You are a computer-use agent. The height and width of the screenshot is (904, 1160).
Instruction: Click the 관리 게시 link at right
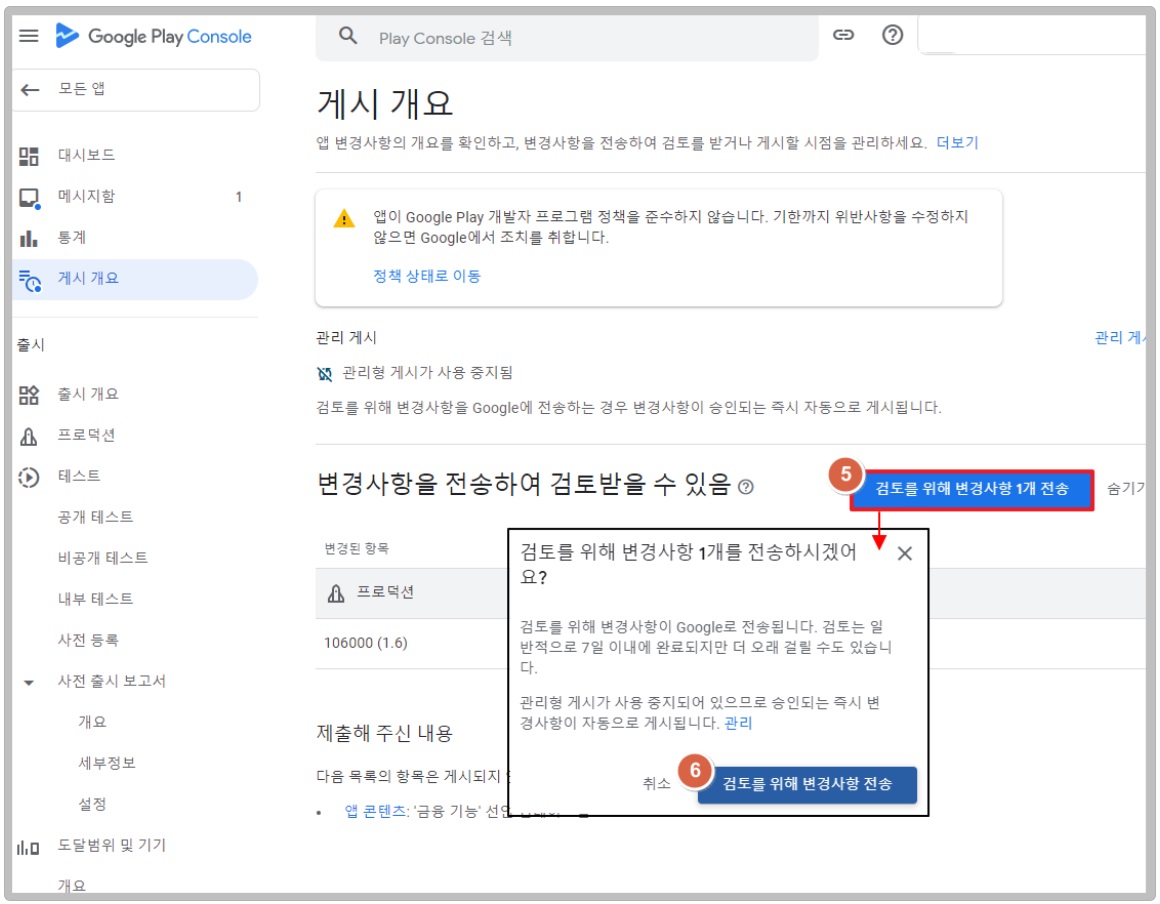click(1119, 338)
